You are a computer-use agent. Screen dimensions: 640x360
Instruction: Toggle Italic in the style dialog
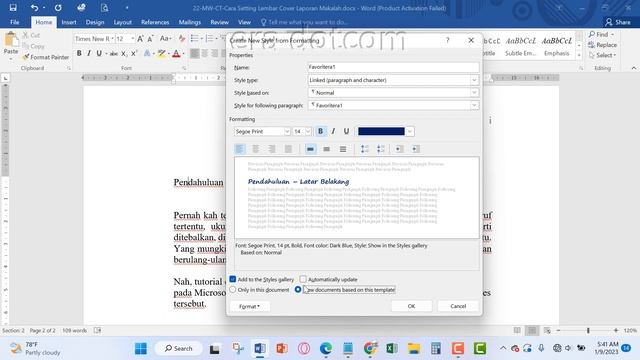click(333, 131)
